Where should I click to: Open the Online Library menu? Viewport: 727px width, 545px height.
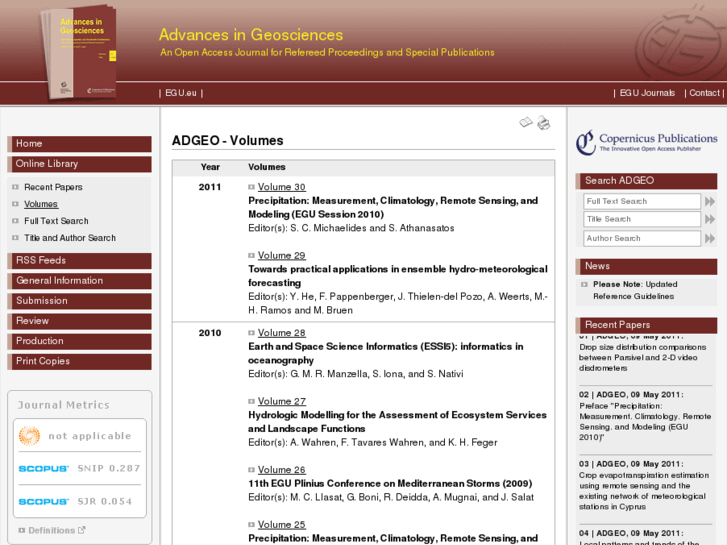[x=79, y=164]
